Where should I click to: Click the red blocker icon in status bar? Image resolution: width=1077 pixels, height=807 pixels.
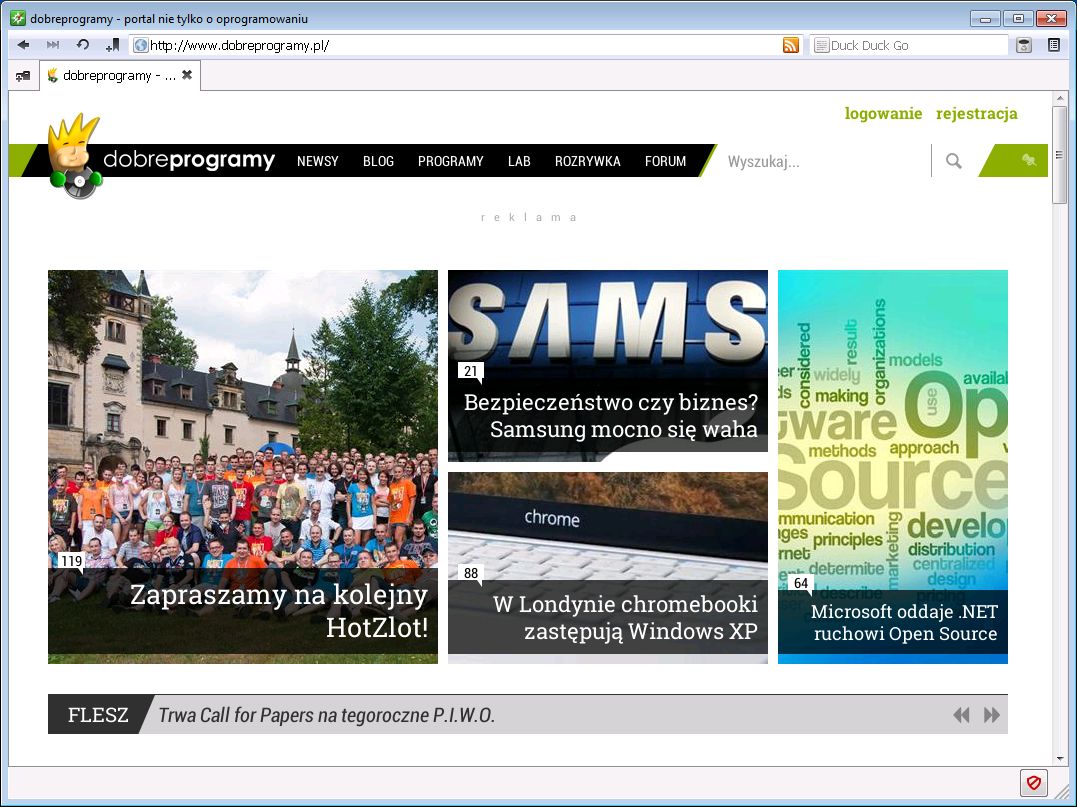(x=1034, y=782)
